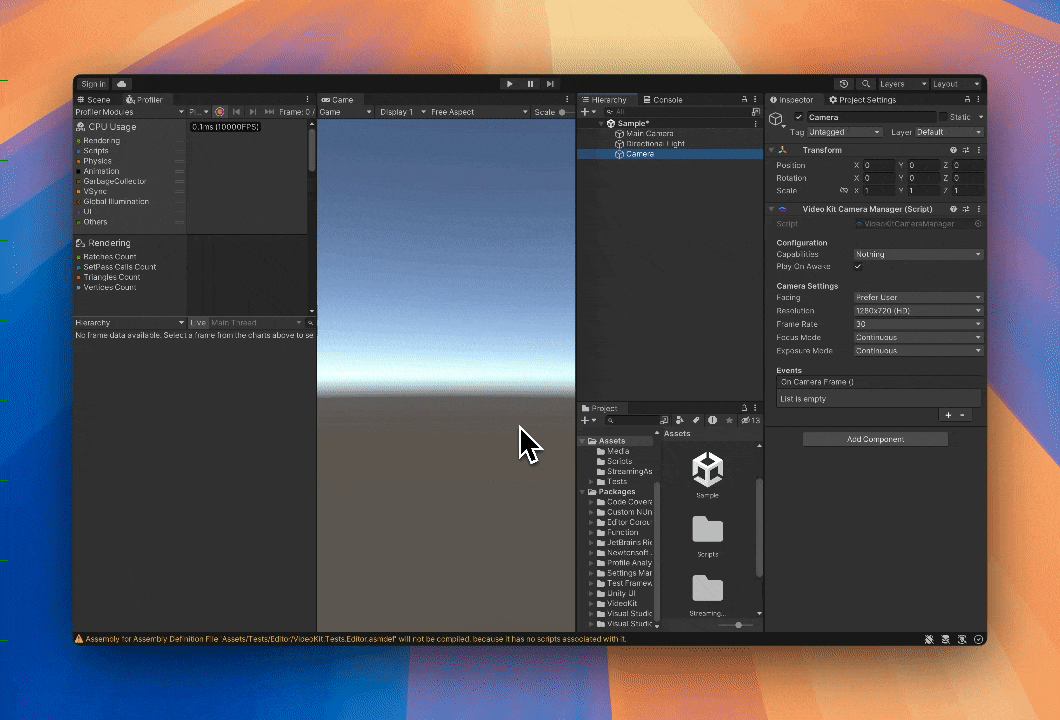Open the Resolution dropdown
Viewport: 1060px width, 720px height.
pos(918,311)
